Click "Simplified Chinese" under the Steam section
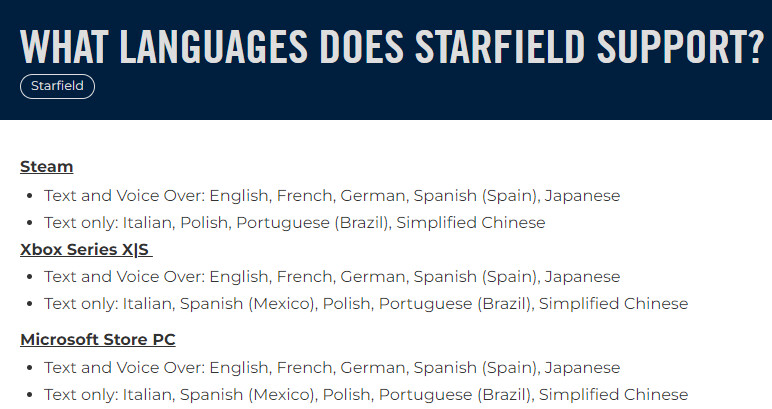The height and width of the screenshot is (409, 772). pos(471,222)
